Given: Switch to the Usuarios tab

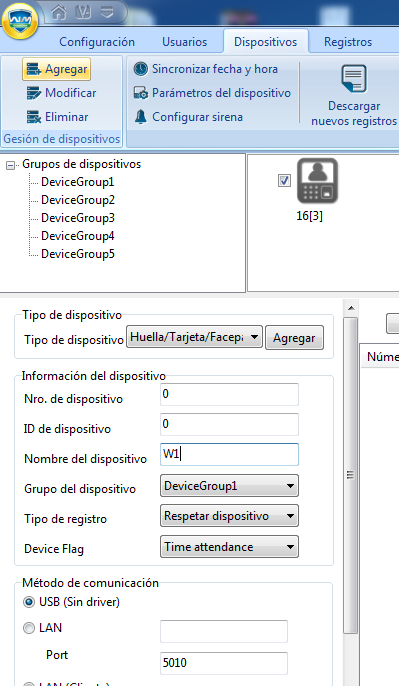Looking at the screenshot, I should pyautogui.click(x=184, y=42).
